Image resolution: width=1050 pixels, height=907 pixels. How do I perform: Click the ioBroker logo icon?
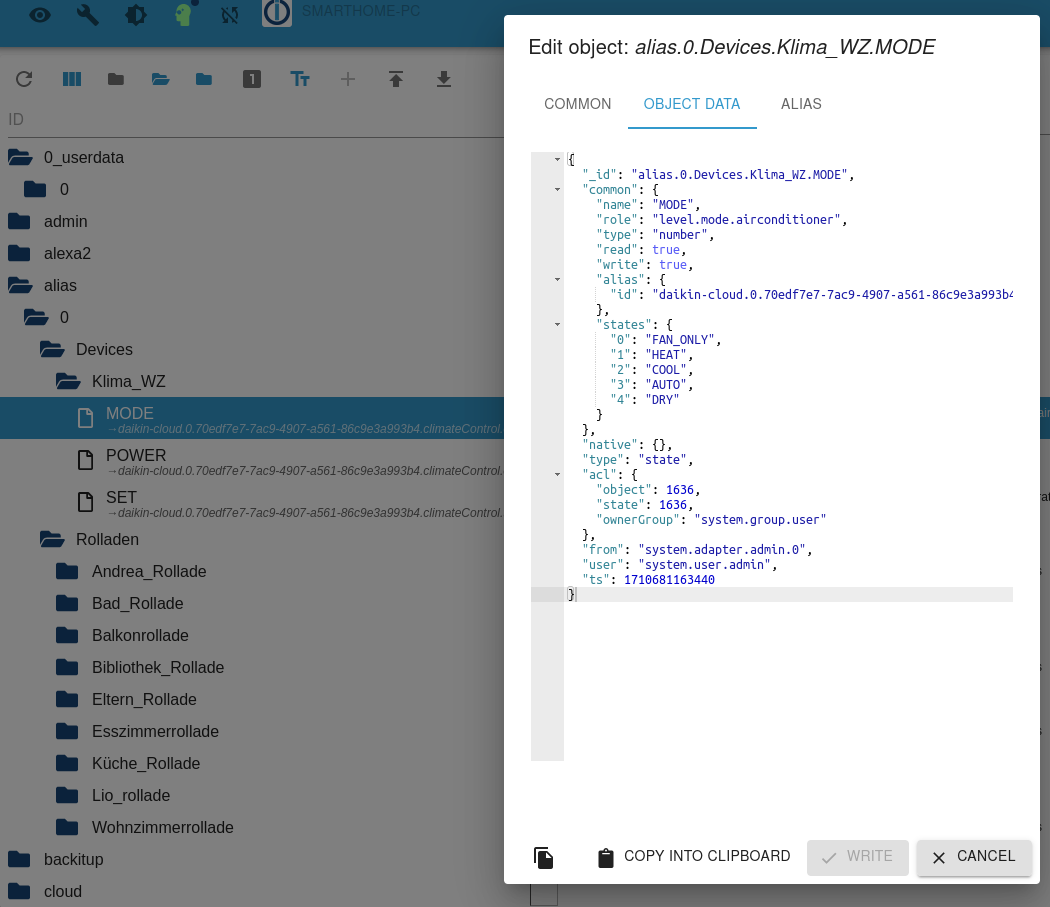point(277,13)
